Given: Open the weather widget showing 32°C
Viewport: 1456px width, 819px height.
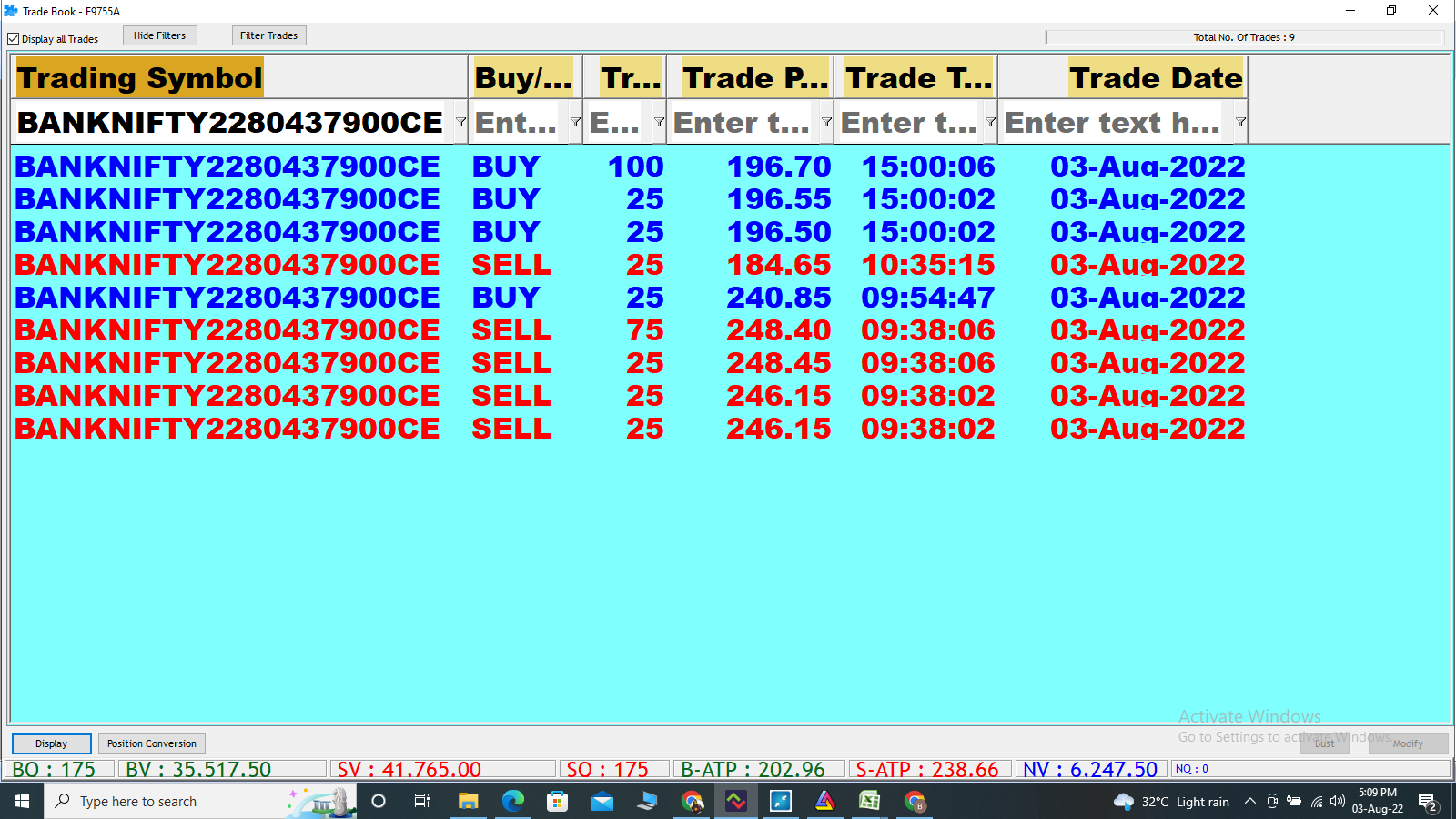Looking at the screenshot, I should [1171, 802].
